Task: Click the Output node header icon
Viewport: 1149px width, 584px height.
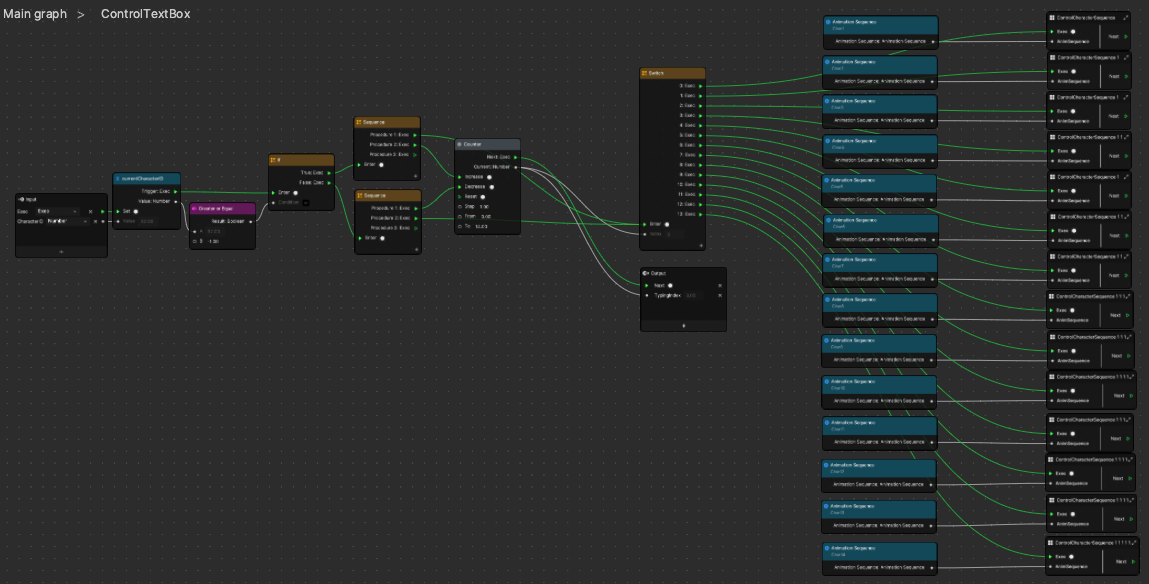Action: (x=646, y=273)
